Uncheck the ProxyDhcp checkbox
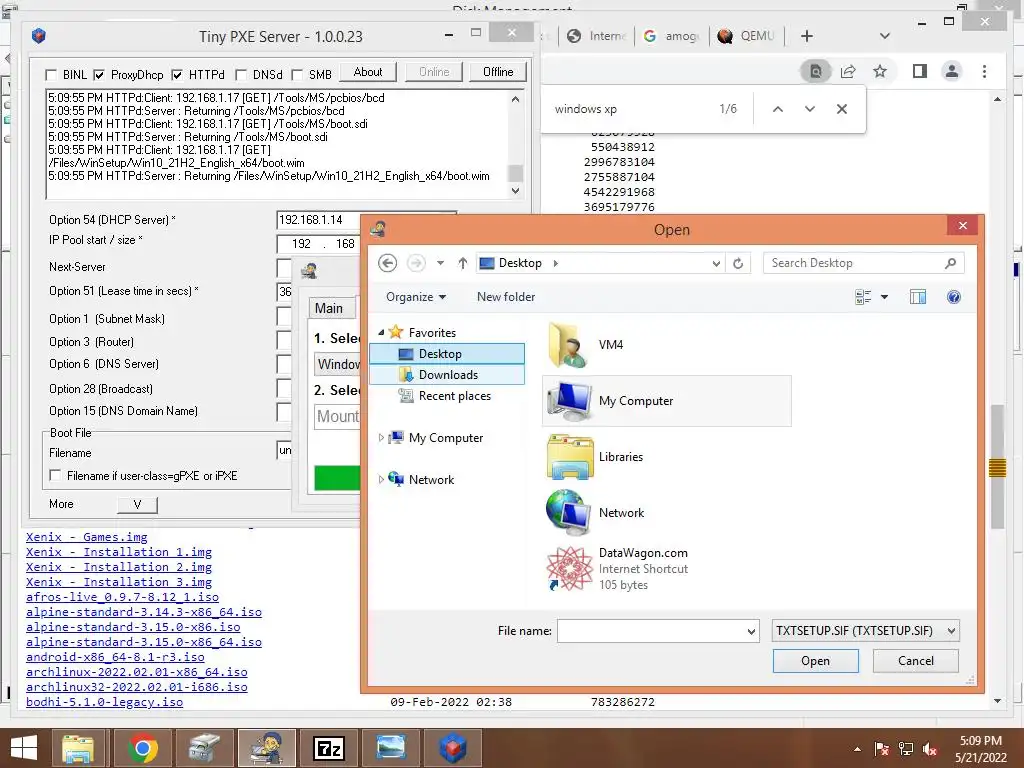Screen dimensions: 1024x768 99,74
